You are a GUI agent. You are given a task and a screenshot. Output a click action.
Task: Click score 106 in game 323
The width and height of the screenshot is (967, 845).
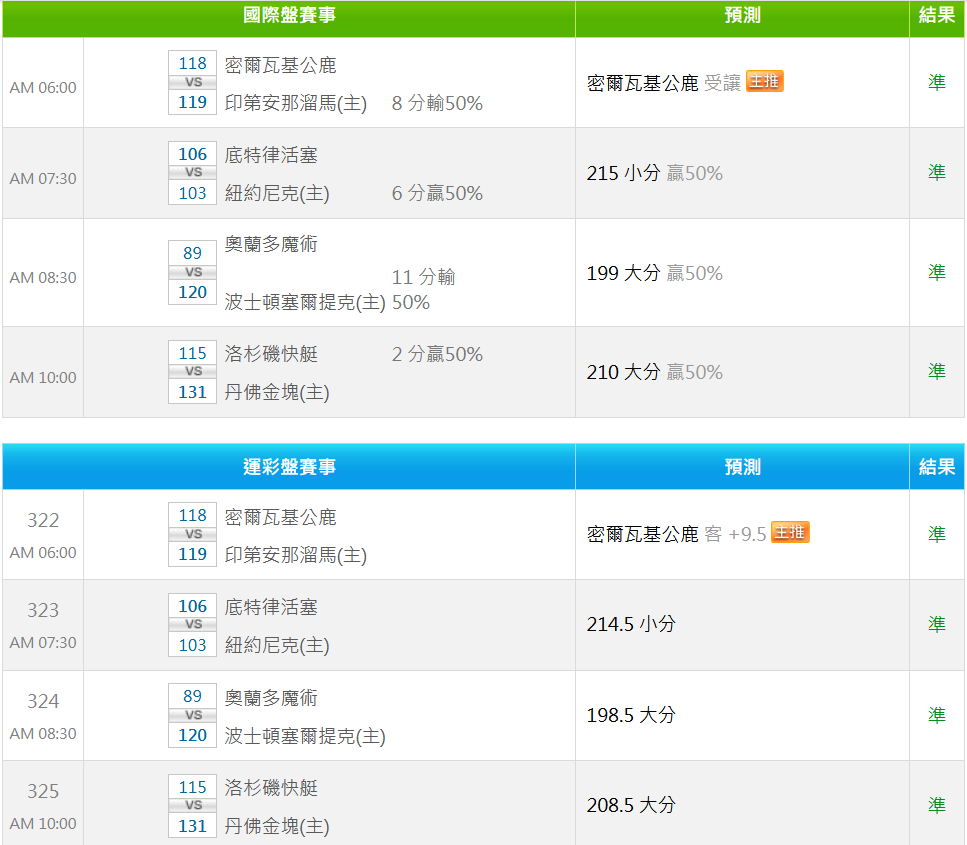click(x=192, y=606)
